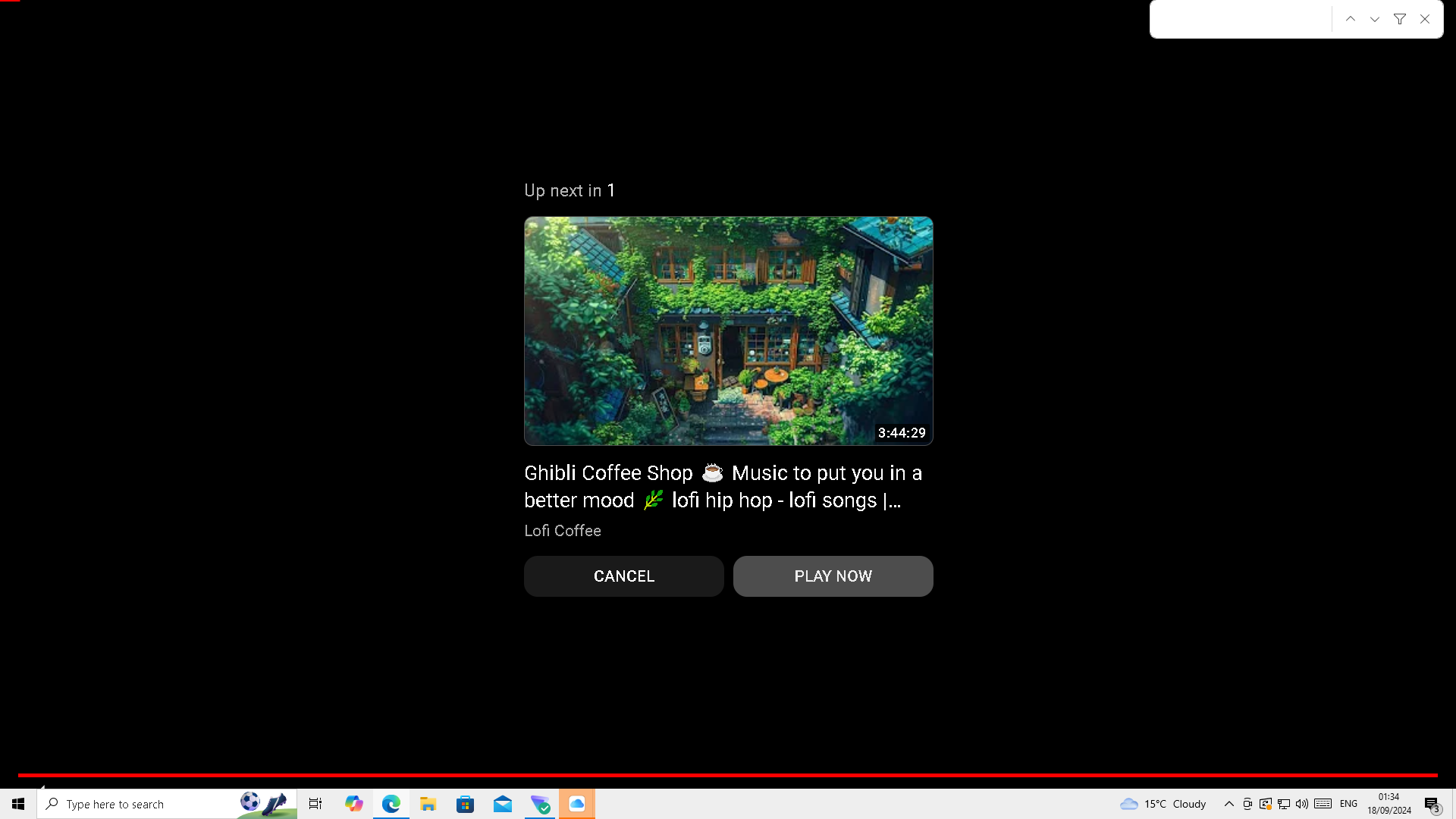Go to next find result arrow

[x=1375, y=20]
